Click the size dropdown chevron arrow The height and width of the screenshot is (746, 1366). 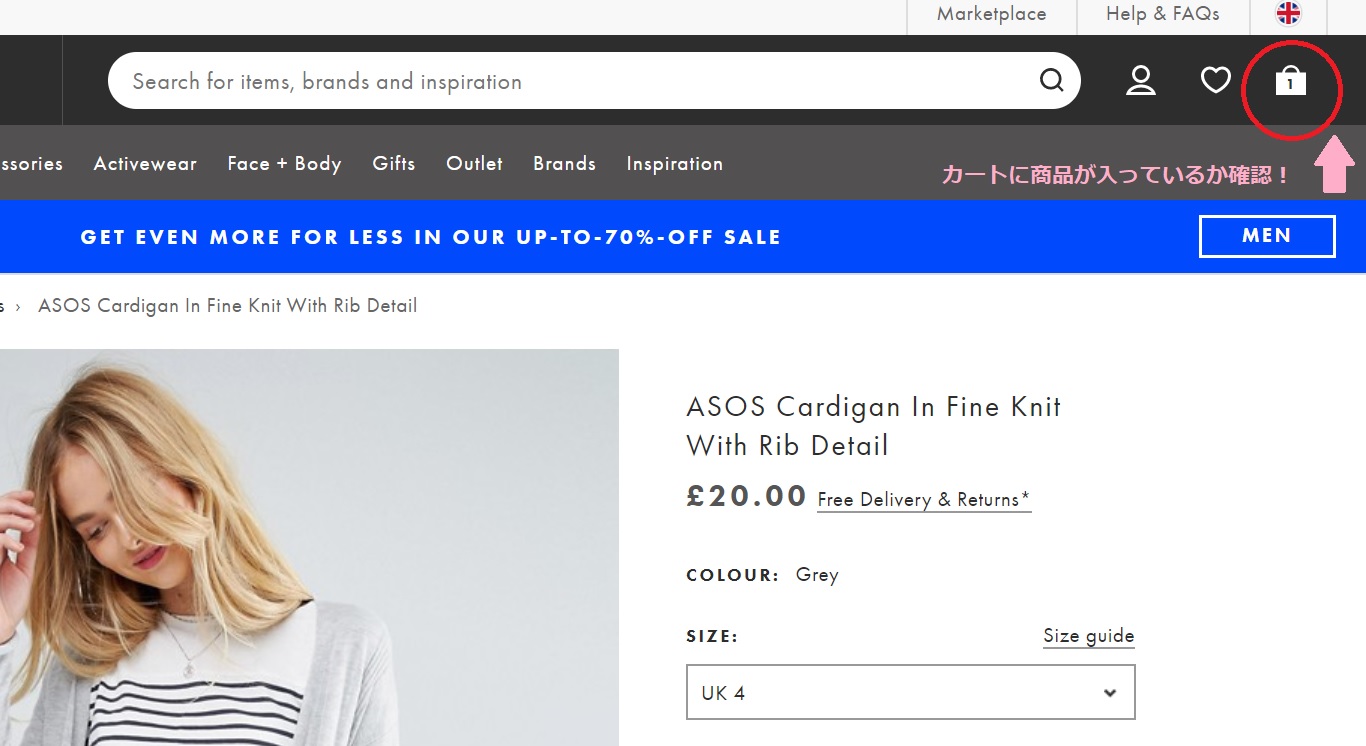[x=1109, y=693]
